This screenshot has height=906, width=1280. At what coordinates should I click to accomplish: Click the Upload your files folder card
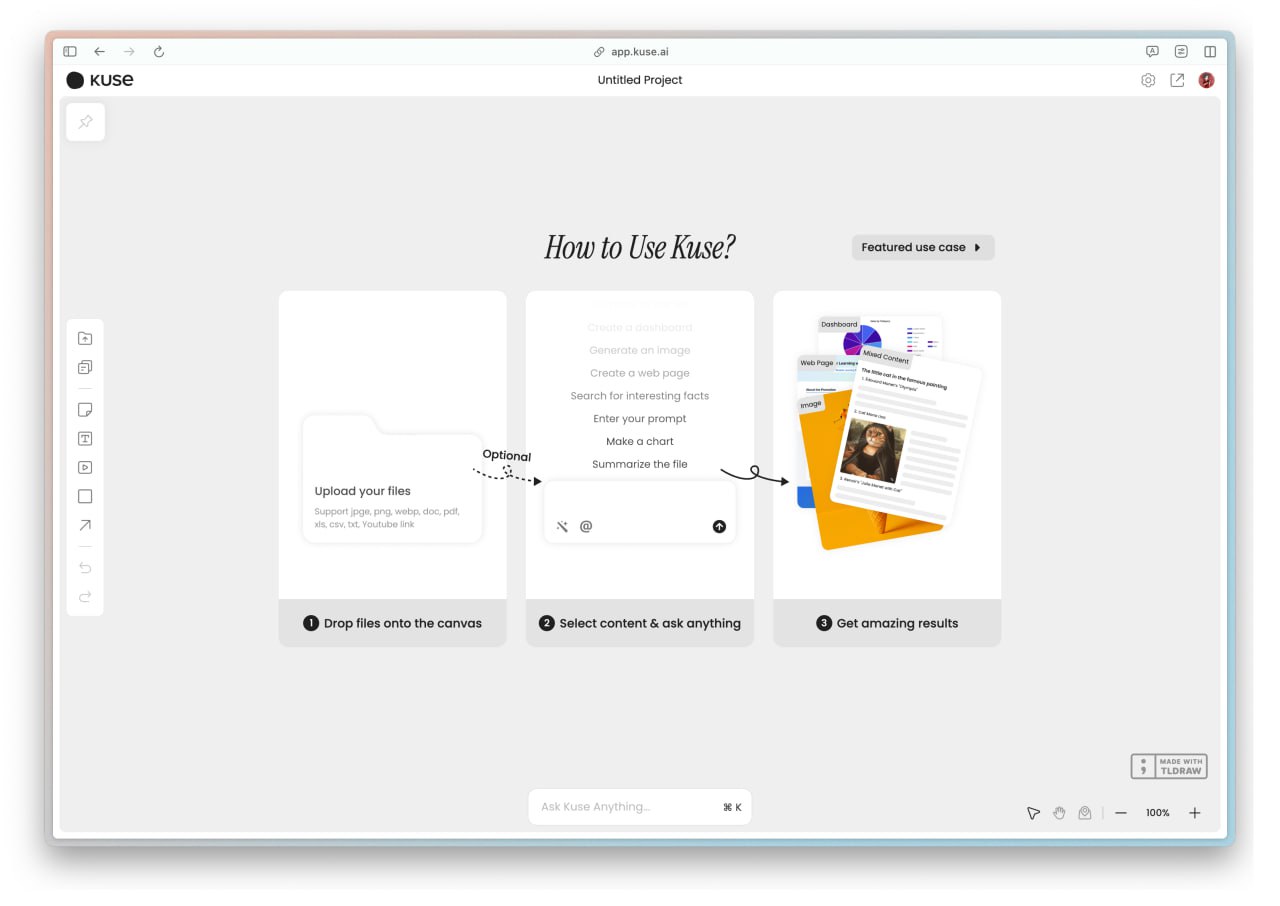coord(392,480)
